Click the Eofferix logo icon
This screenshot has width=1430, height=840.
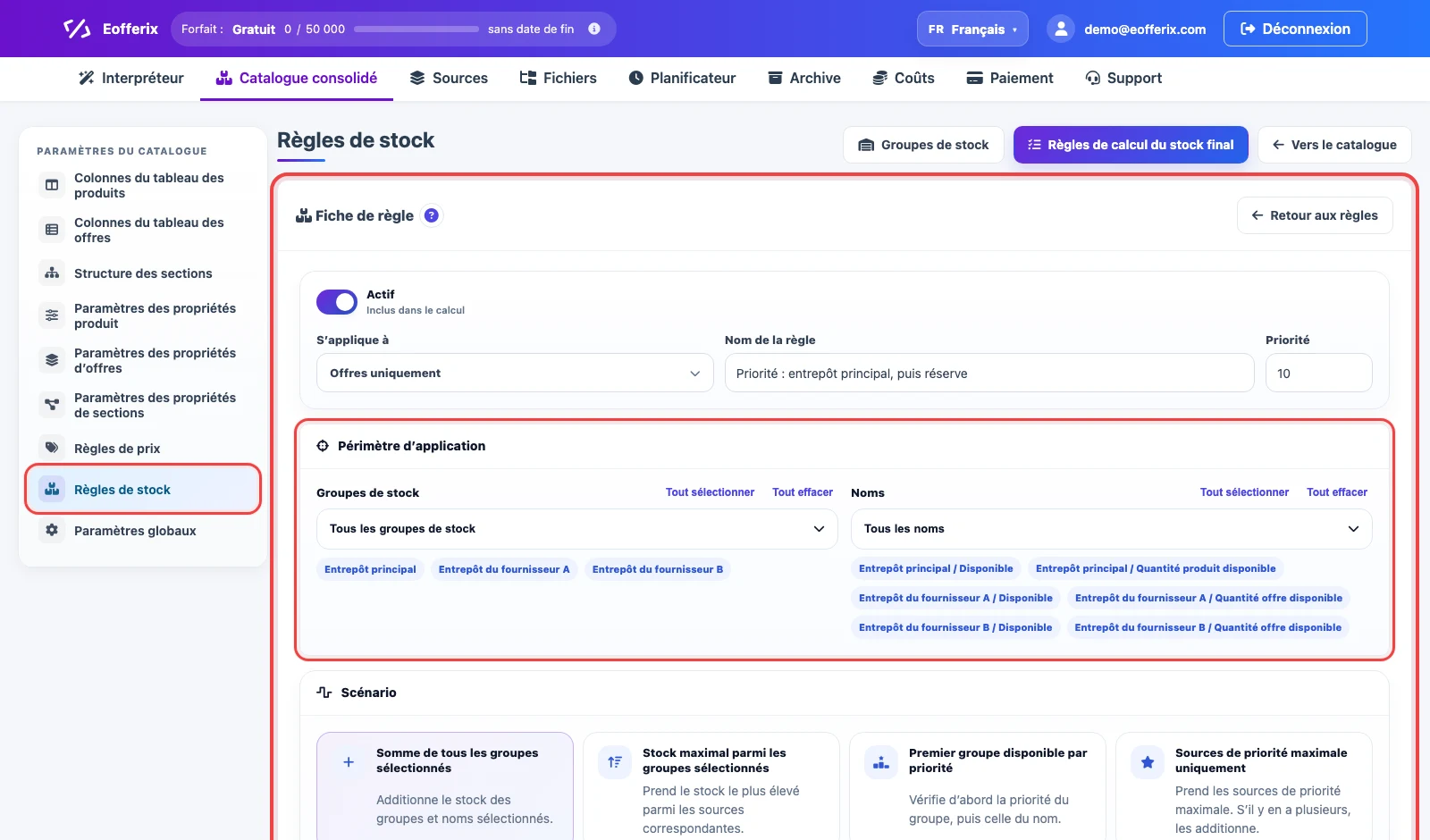coord(77,29)
